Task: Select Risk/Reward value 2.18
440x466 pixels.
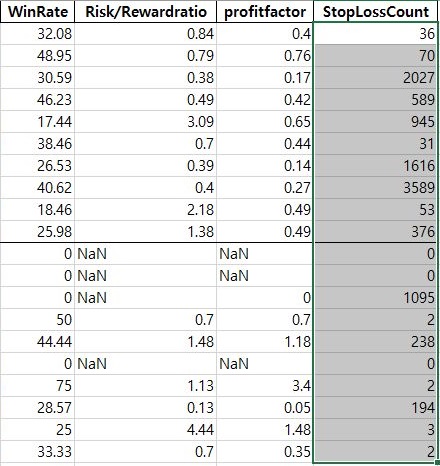Action: coord(146,210)
